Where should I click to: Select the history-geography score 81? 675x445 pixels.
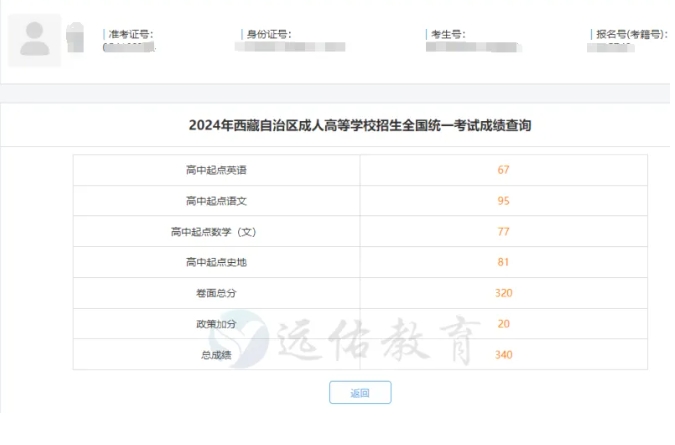pos(504,262)
